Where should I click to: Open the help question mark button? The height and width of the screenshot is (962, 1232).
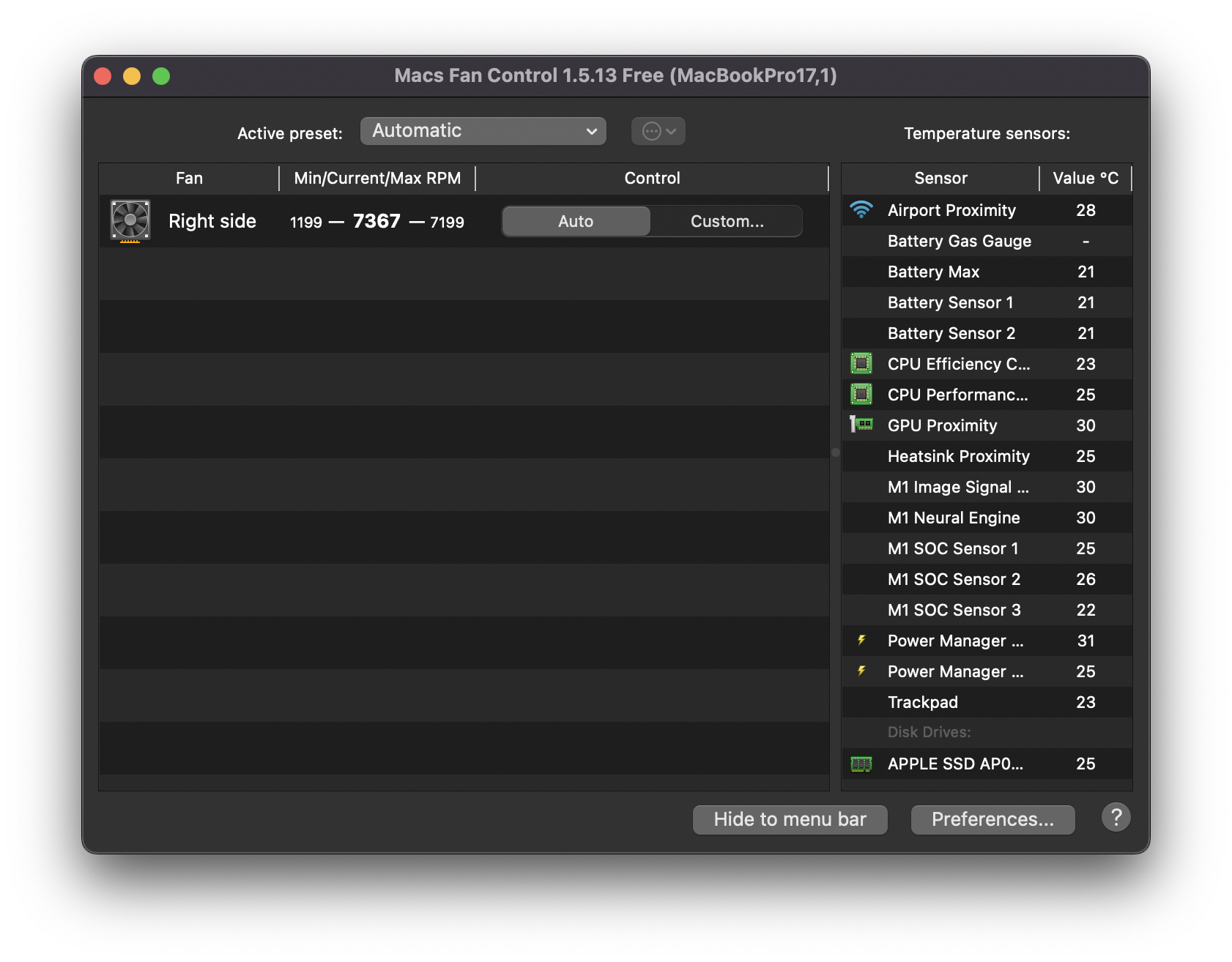pos(1116,817)
